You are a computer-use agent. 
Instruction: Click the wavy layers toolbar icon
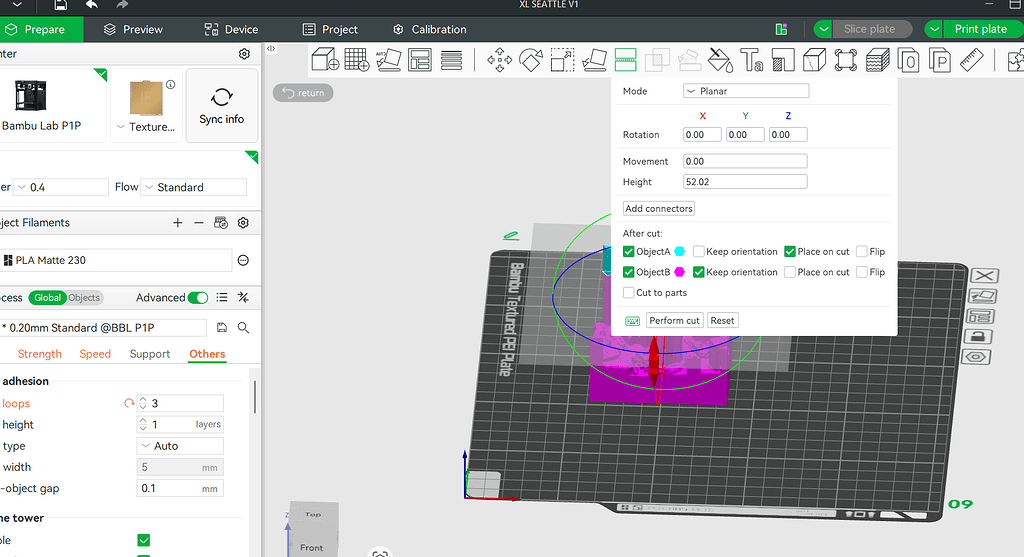click(x=877, y=60)
